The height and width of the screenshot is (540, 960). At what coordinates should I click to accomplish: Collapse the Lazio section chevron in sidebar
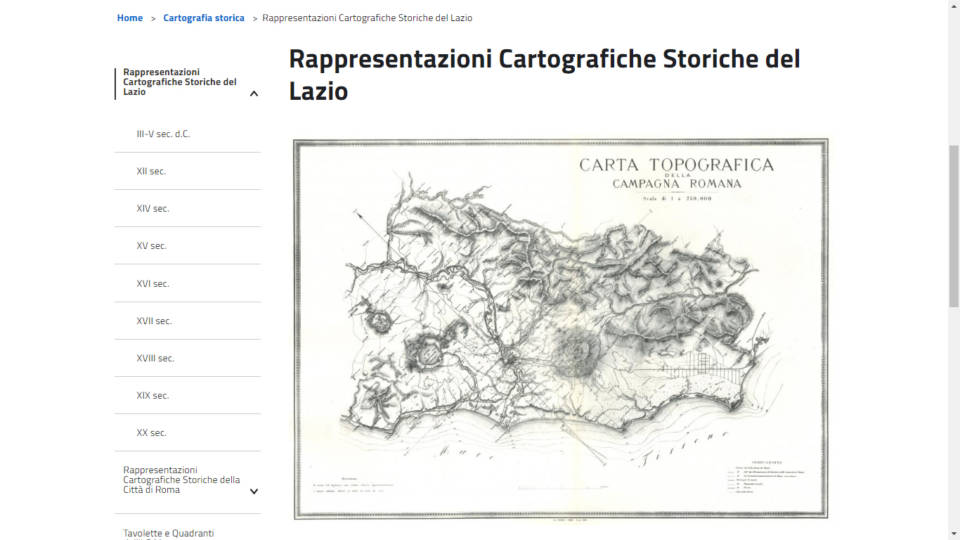coord(254,94)
